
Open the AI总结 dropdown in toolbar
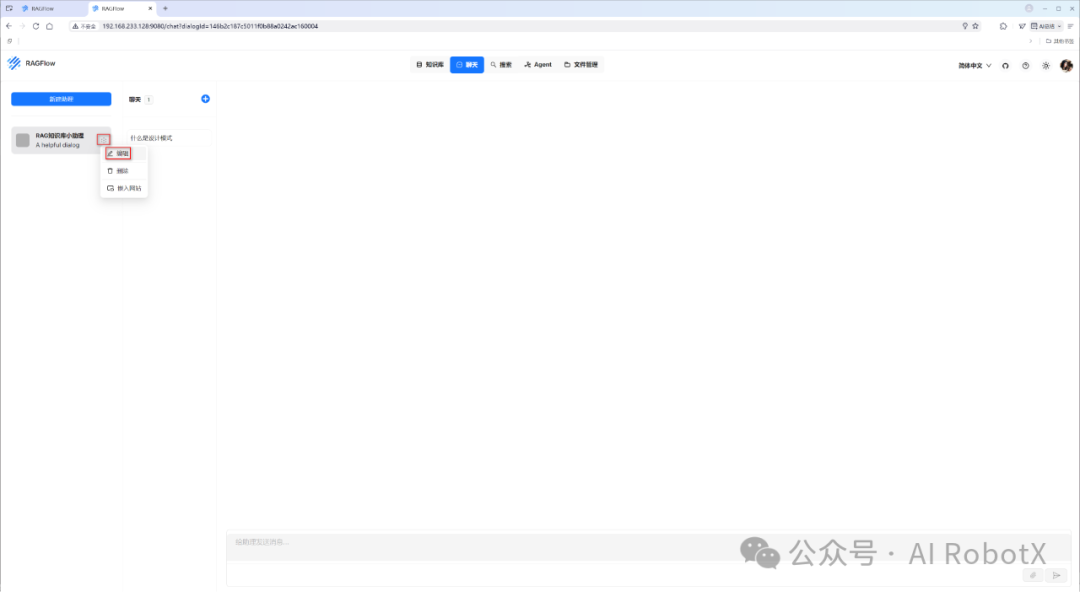1046,26
